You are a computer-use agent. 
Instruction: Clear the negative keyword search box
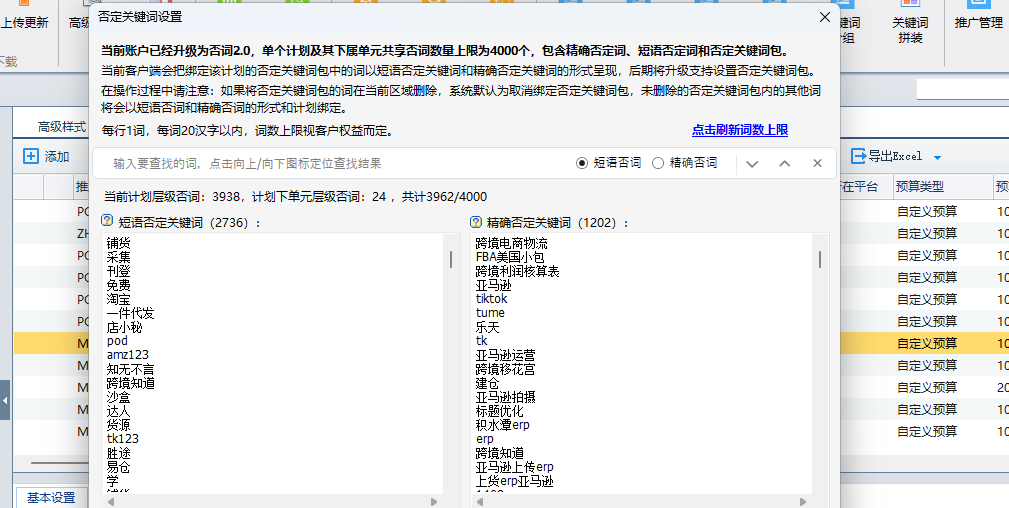click(x=817, y=164)
